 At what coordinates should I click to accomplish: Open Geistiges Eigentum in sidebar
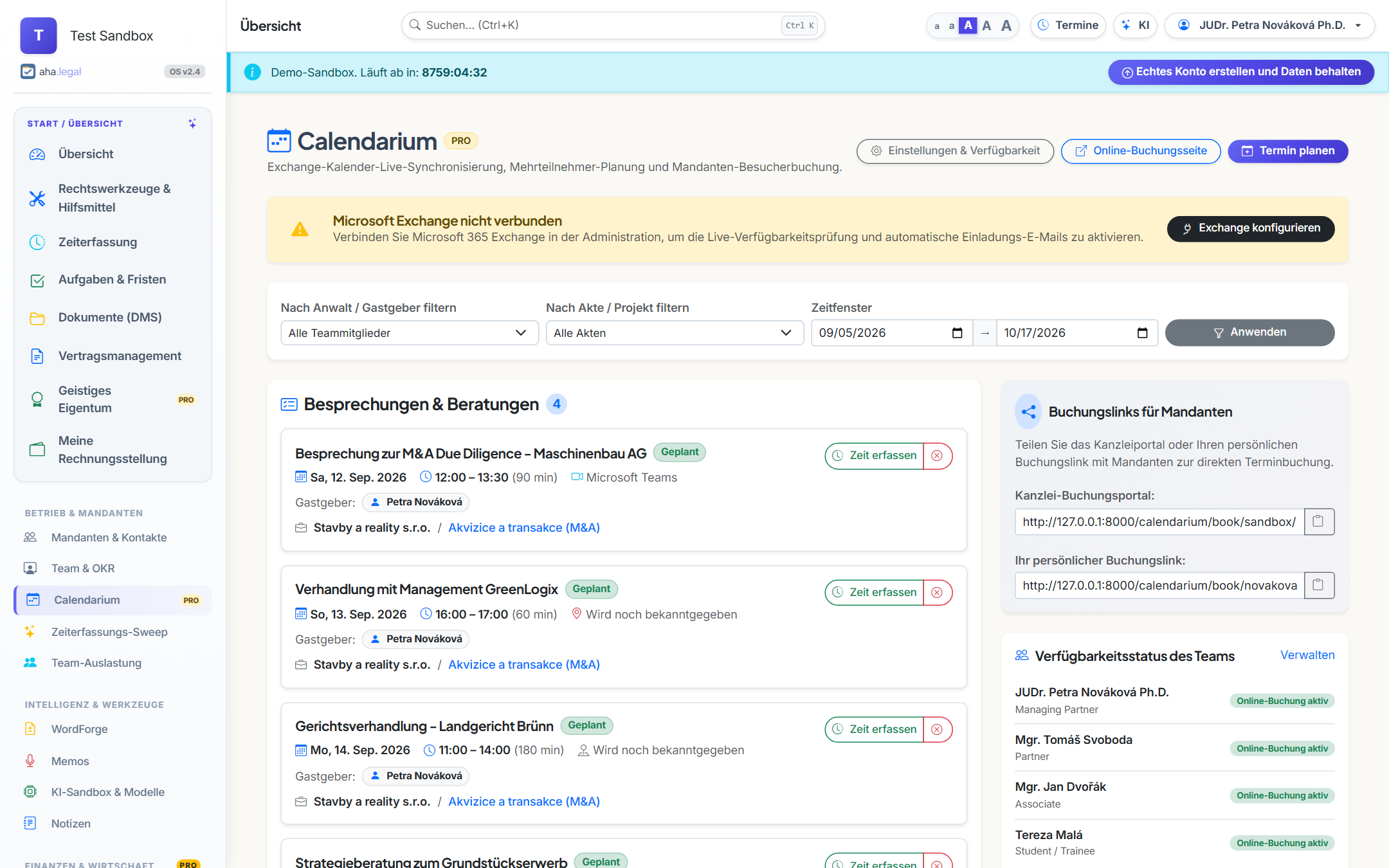pos(113,399)
